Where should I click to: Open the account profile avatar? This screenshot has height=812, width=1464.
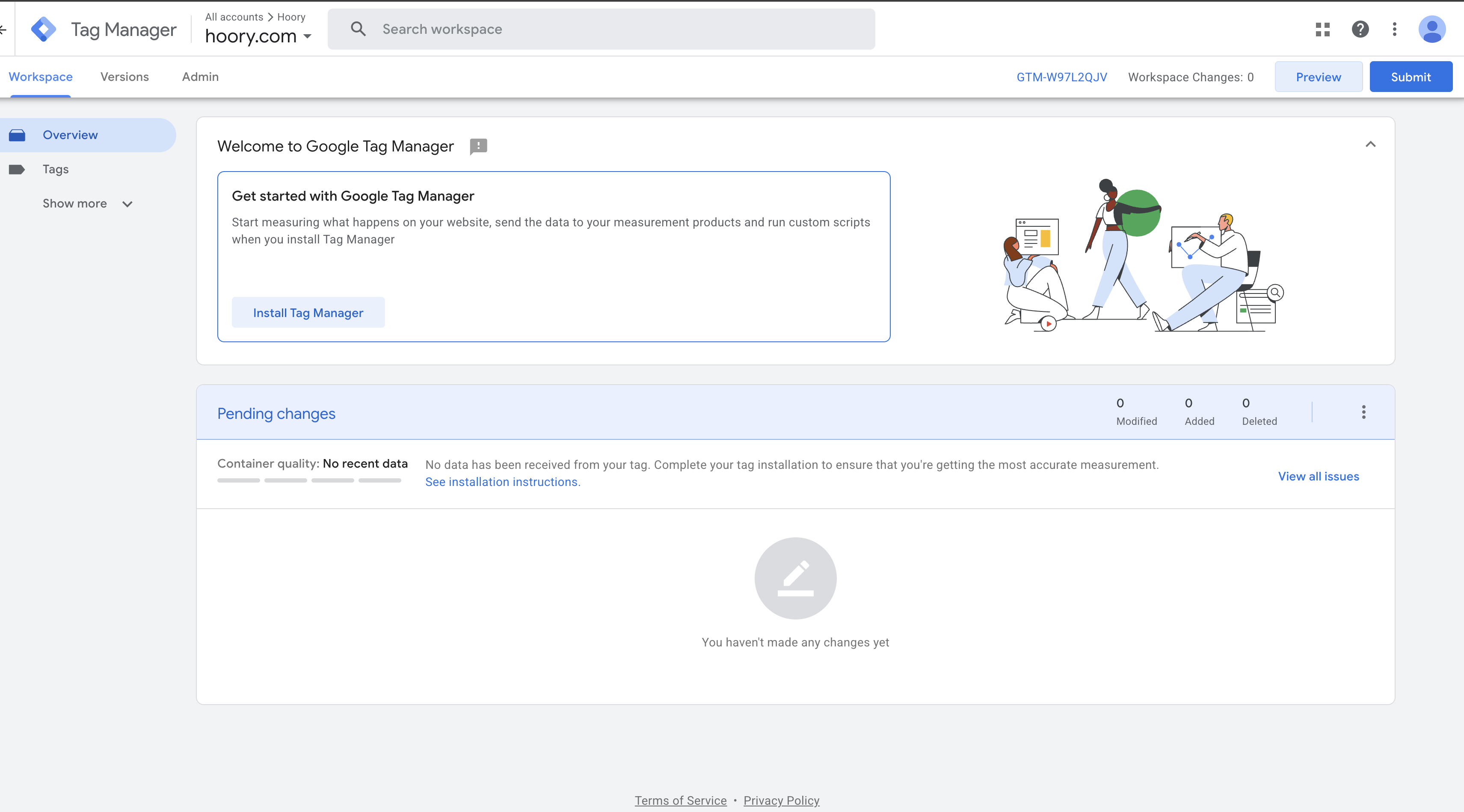pos(1431,29)
